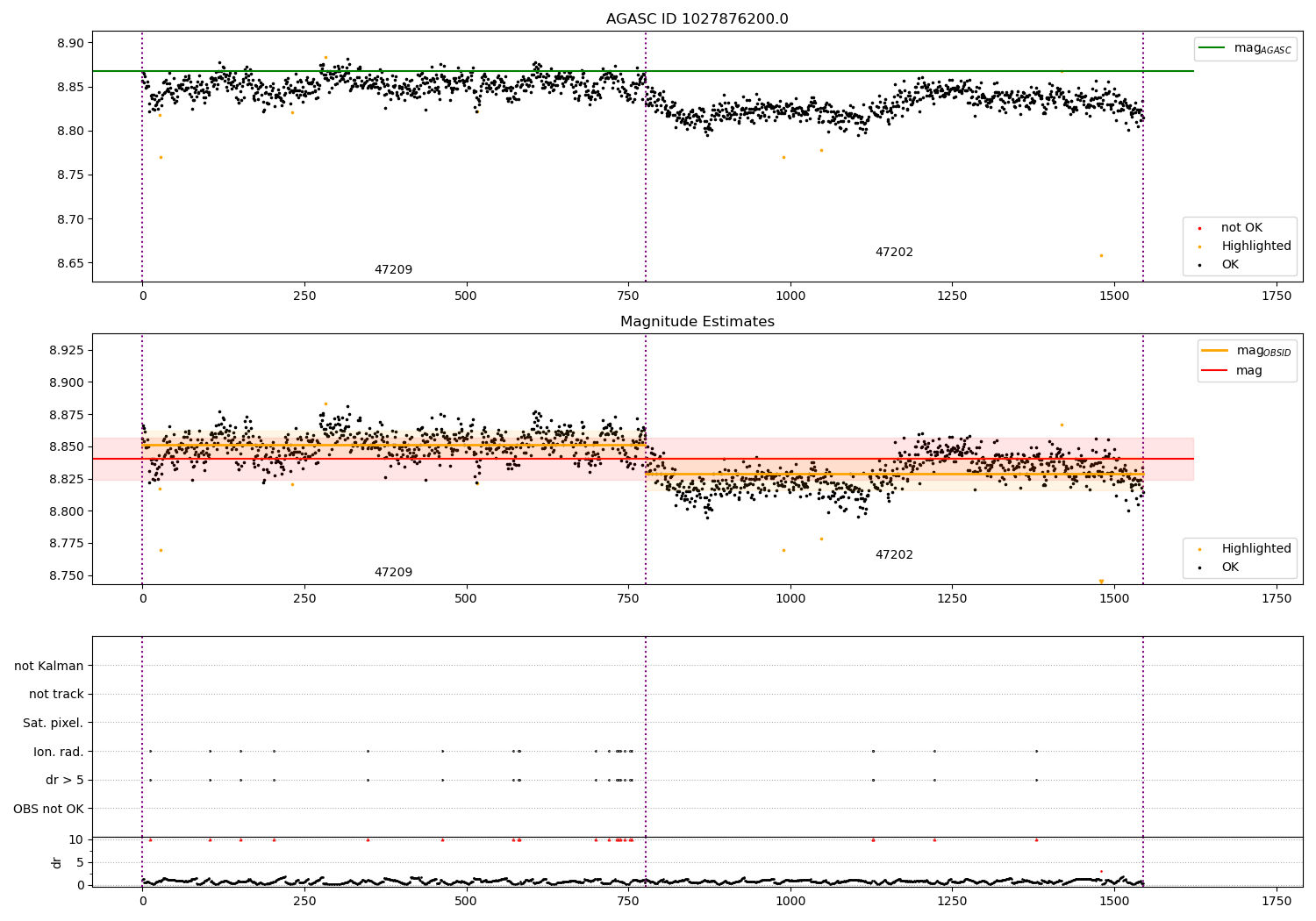
Task: Click the 10 tick on the dr axis
Action: pyautogui.click(x=76, y=840)
